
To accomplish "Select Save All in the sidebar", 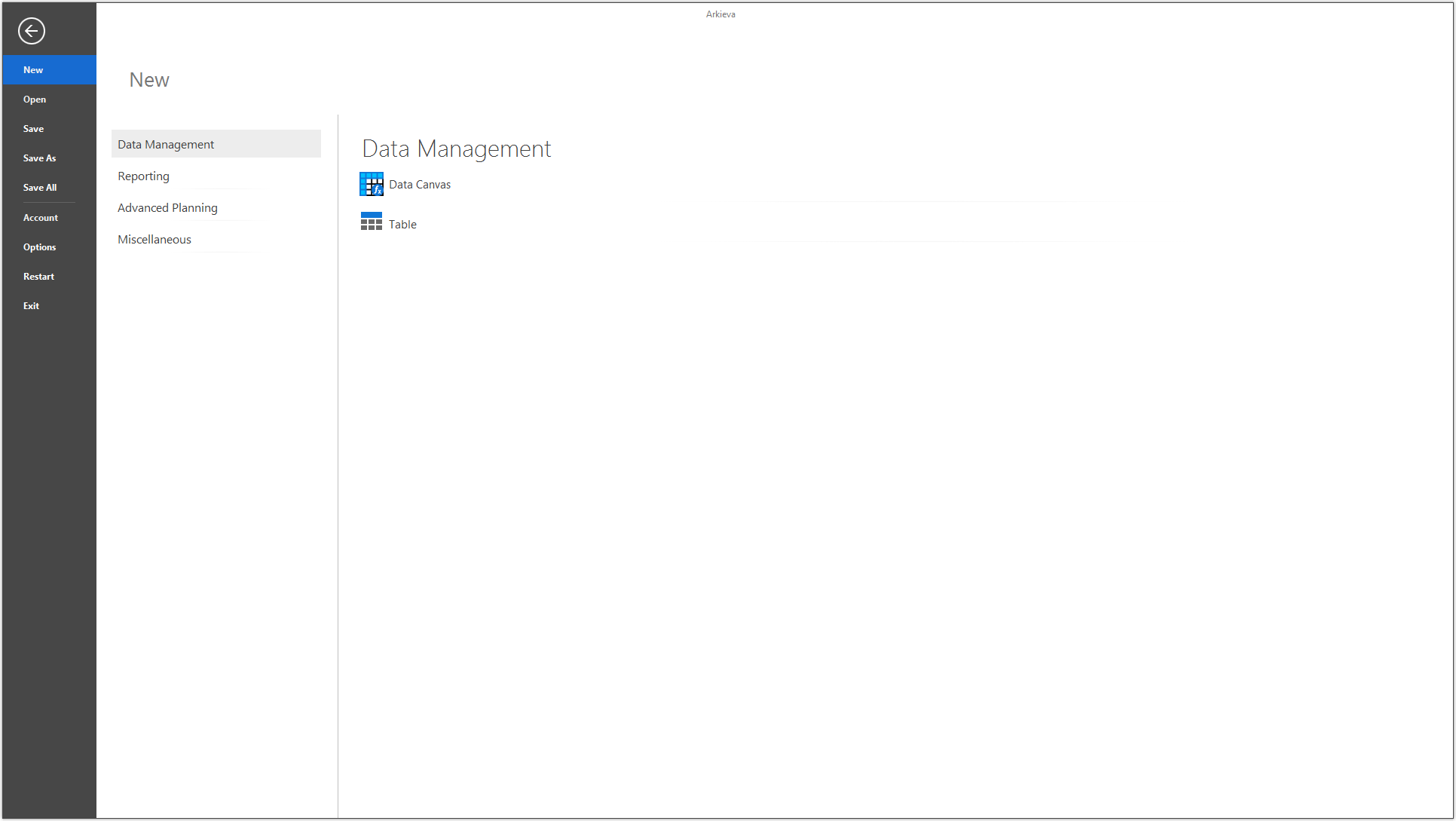I will pos(49,188).
